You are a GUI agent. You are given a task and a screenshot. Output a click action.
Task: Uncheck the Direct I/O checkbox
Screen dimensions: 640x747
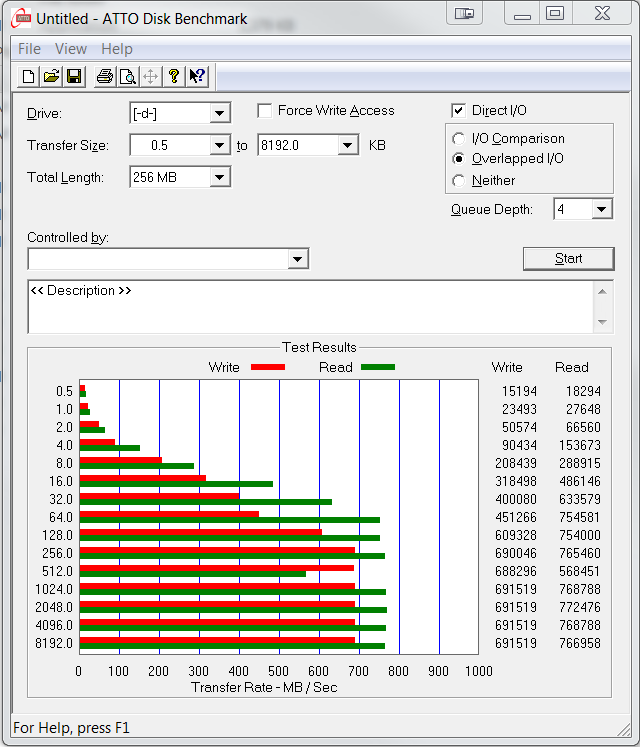[459, 111]
